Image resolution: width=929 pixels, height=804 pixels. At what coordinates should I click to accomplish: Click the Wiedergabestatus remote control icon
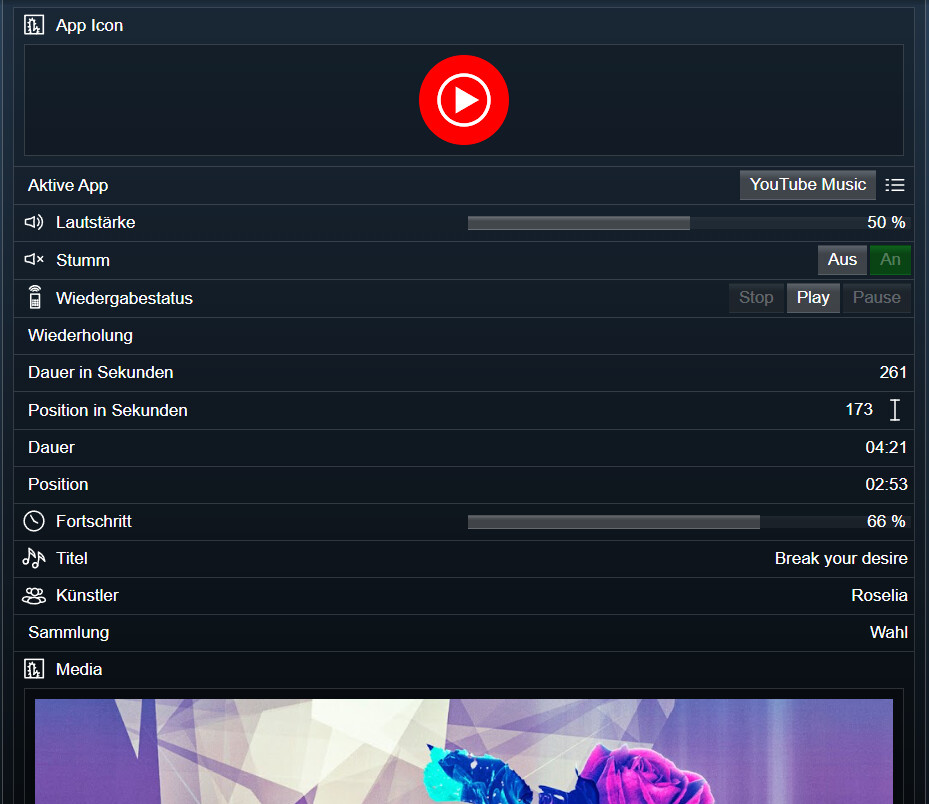point(35,297)
